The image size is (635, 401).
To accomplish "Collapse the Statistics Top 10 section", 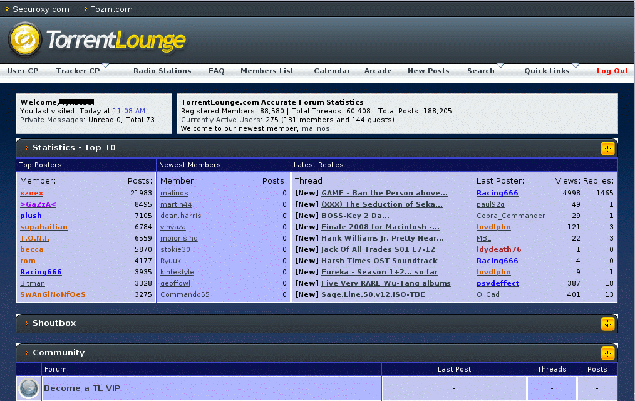I will coord(607,148).
